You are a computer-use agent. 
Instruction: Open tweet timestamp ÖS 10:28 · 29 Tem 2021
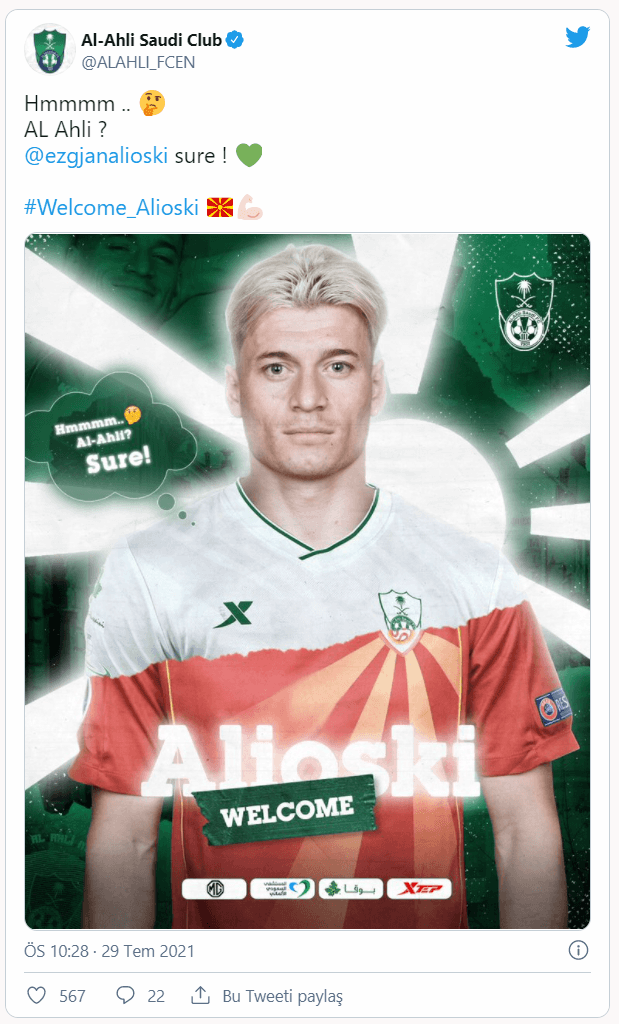pyautogui.click(x=110, y=951)
